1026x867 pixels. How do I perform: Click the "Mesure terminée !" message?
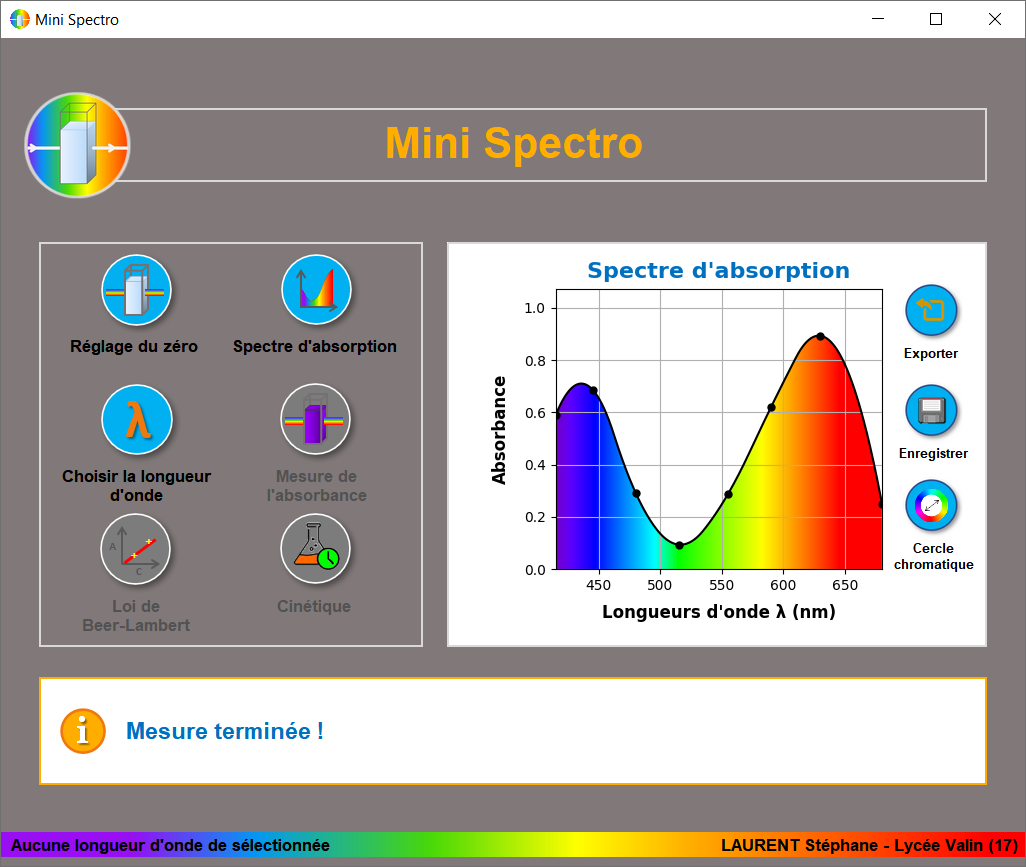click(225, 731)
